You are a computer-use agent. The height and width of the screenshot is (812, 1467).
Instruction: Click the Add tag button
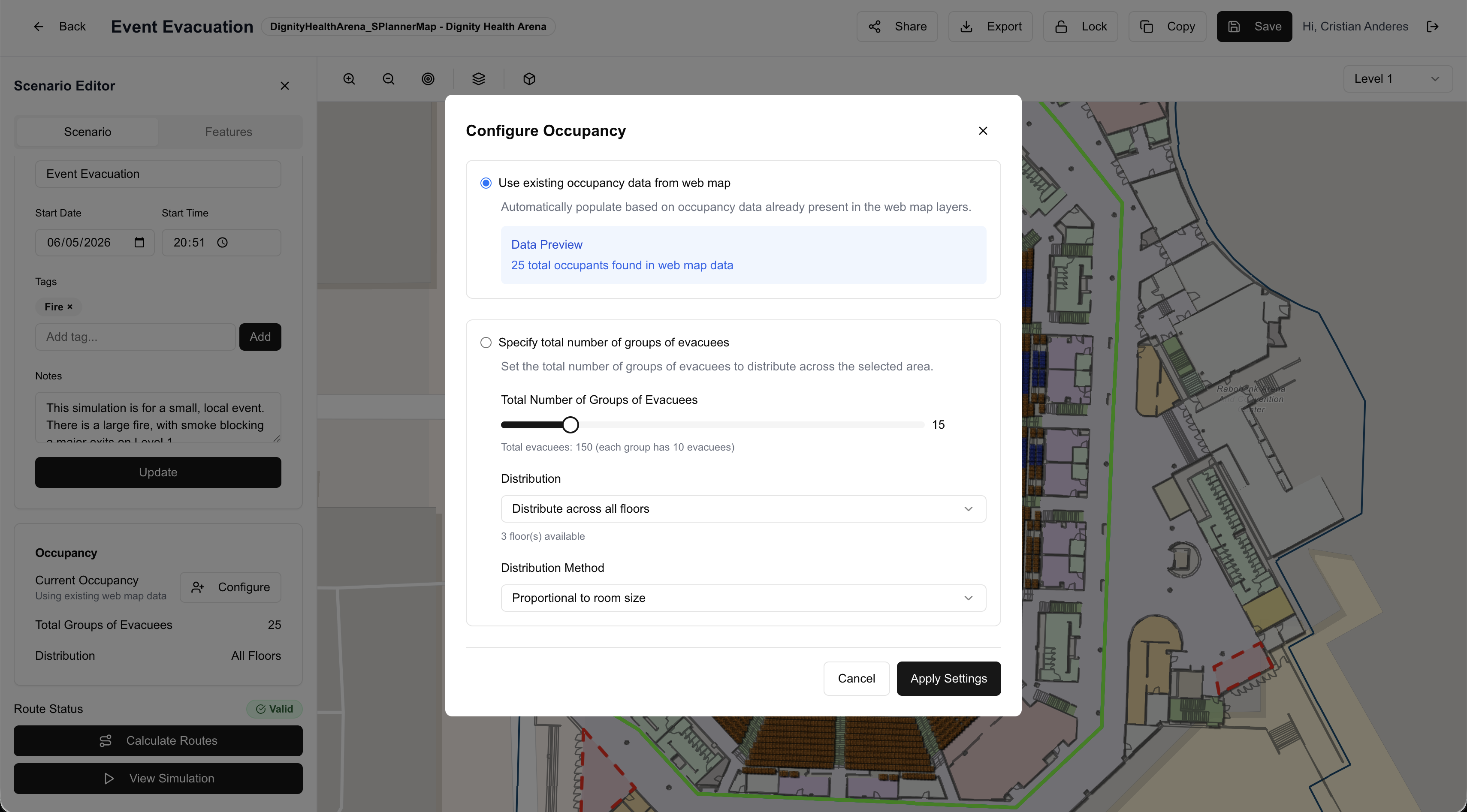click(260, 337)
